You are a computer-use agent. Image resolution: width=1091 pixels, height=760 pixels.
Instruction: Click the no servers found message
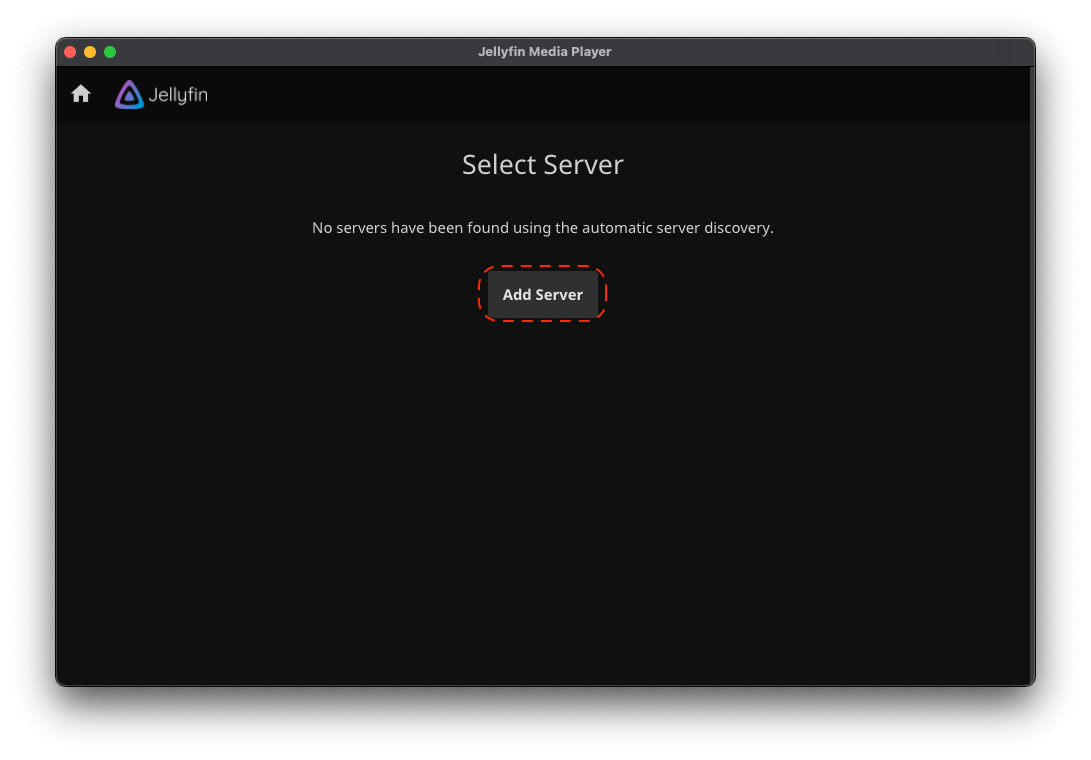pos(542,228)
